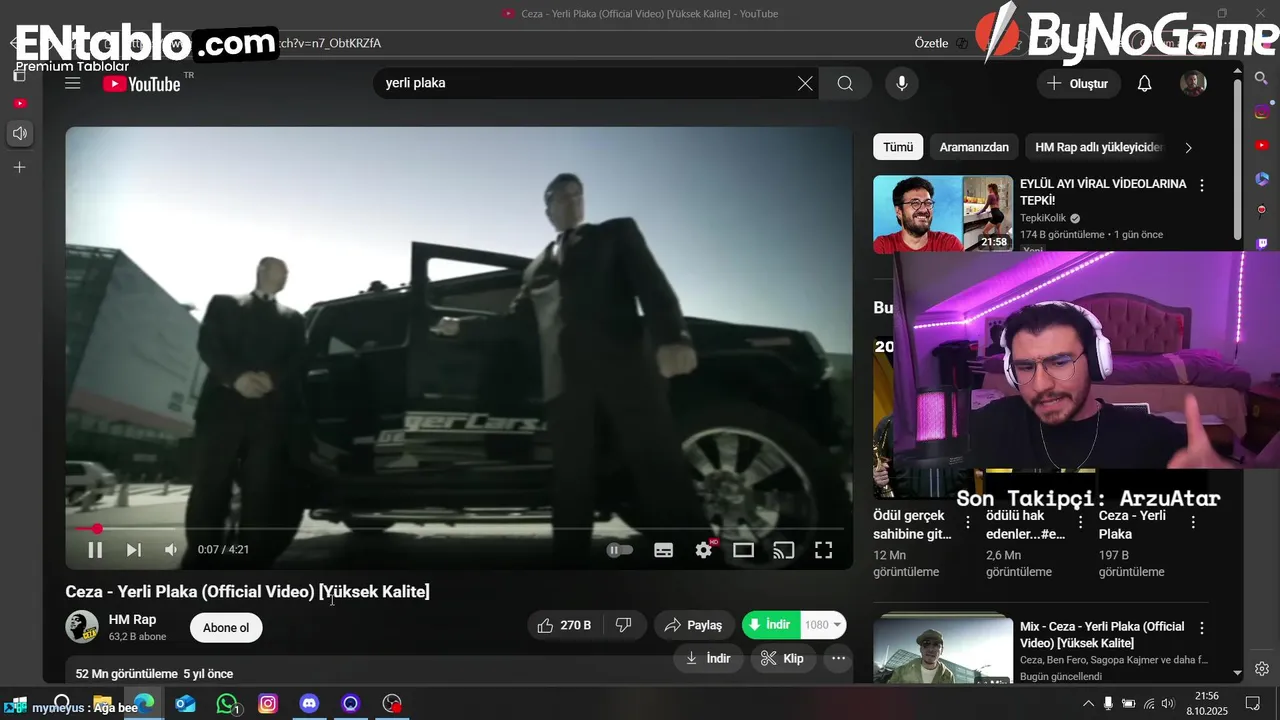Toggle subtitles in the player
Screen dimensions: 1280x720
tap(663, 550)
